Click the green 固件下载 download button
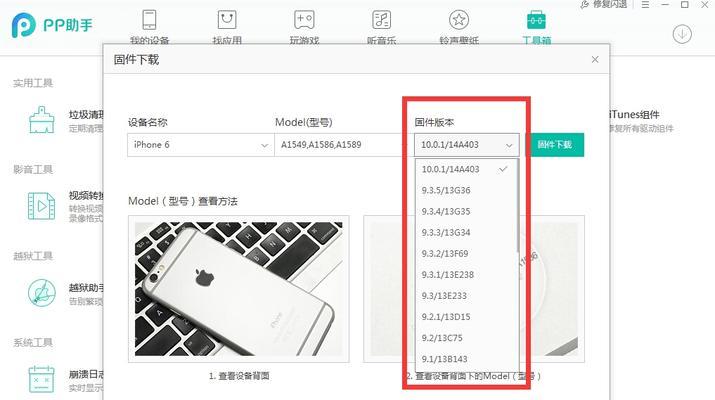This screenshot has width=715, height=400. click(554, 145)
